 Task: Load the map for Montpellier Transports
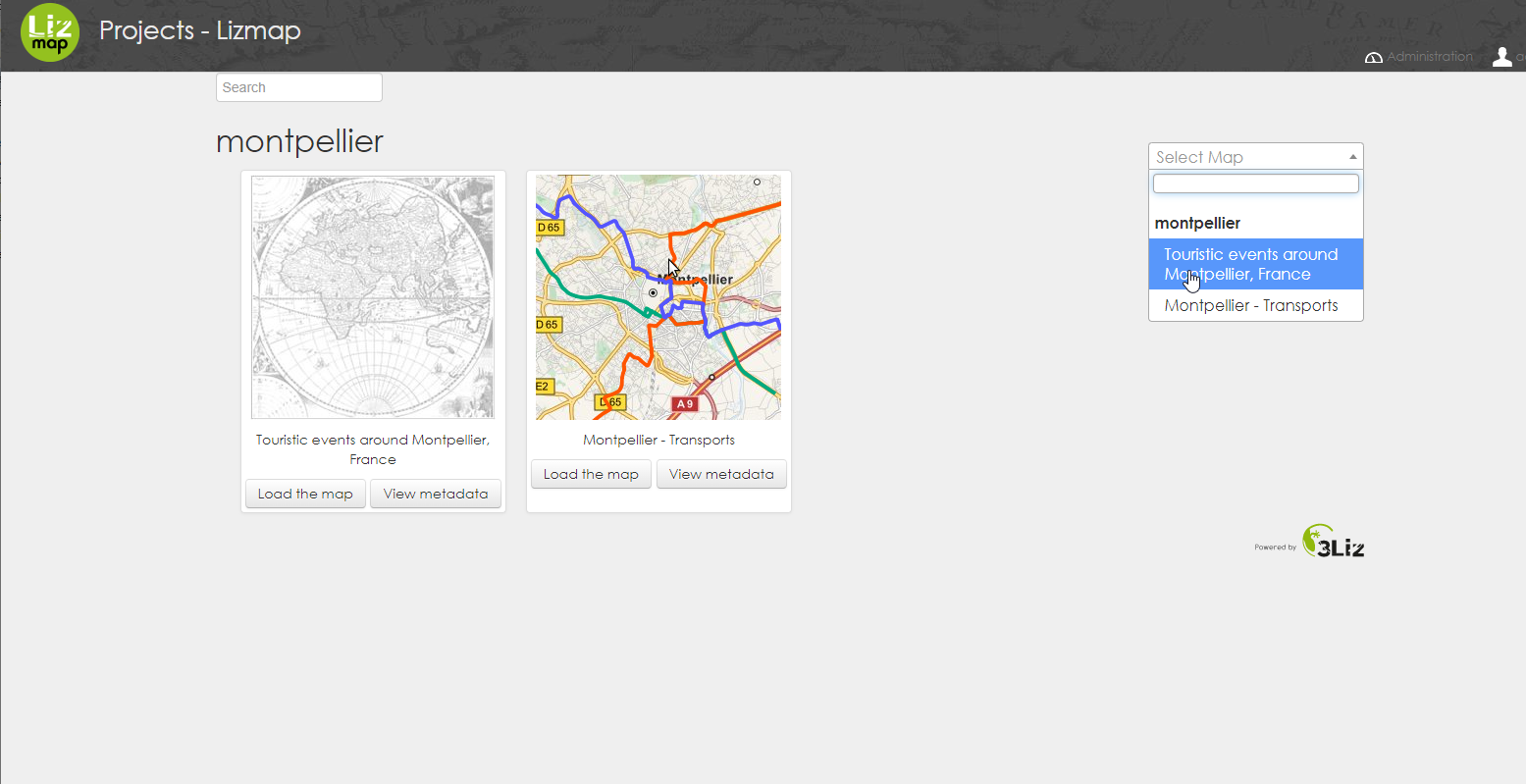click(x=591, y=474)
